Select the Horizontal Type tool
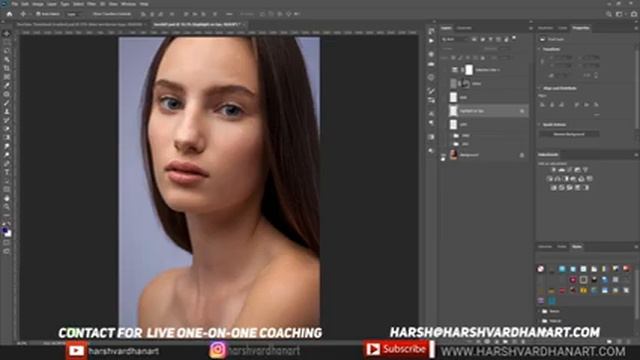 7,172
